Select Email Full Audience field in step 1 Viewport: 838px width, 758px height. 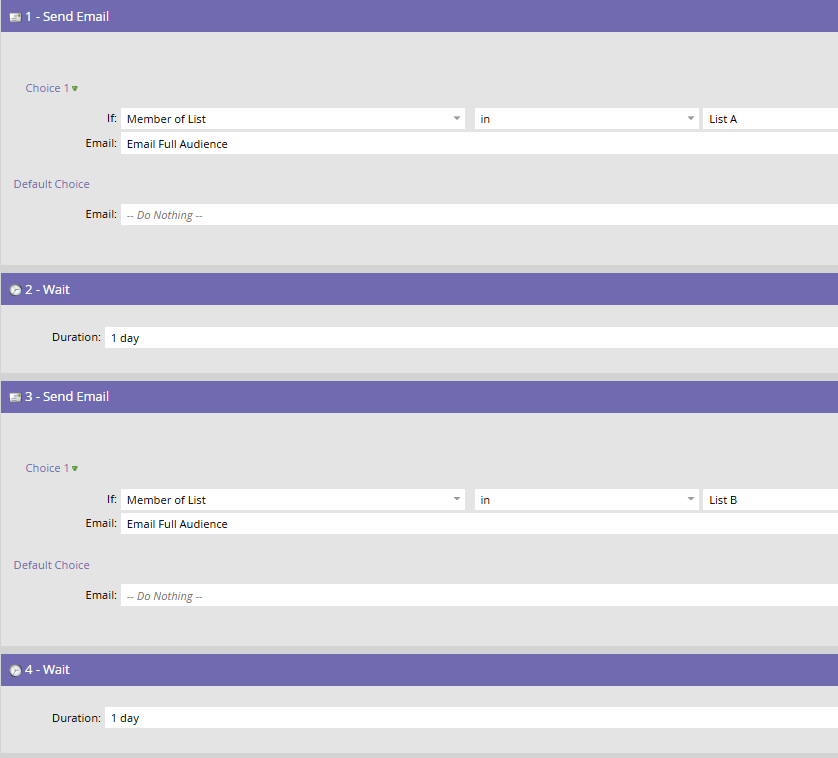(x=478, y=144)
